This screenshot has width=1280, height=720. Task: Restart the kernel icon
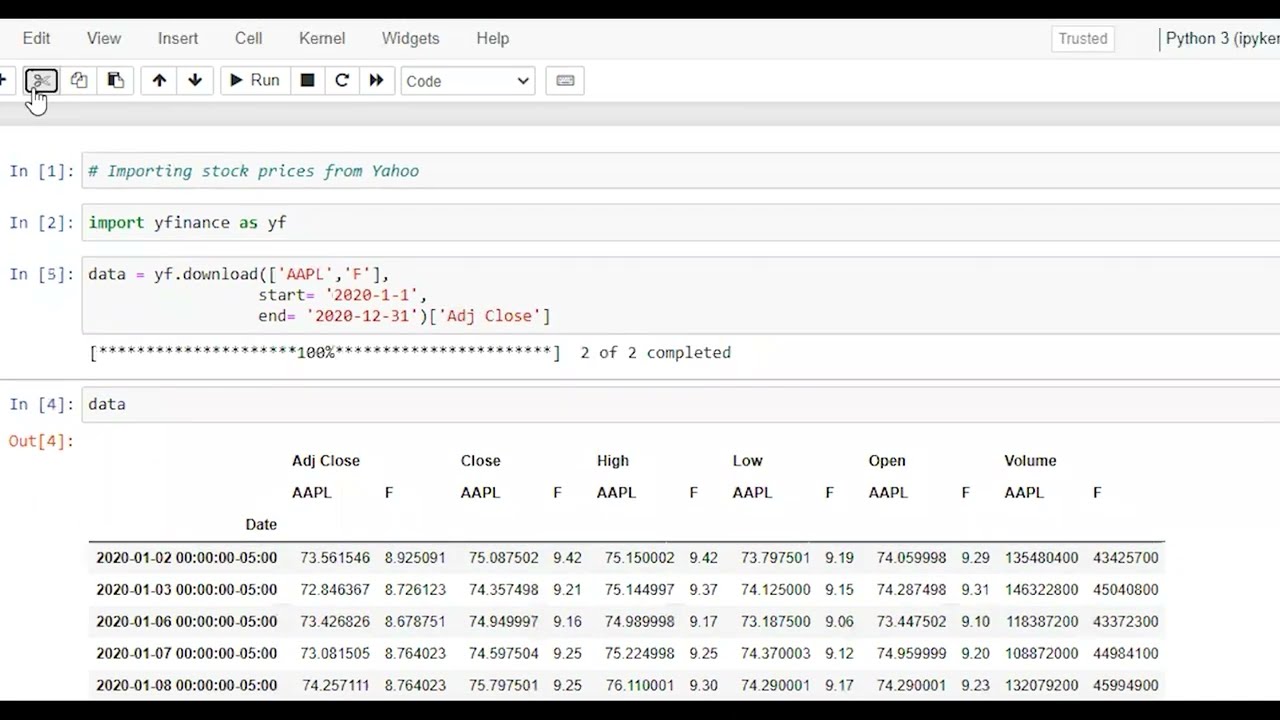(x=342, y=81)
